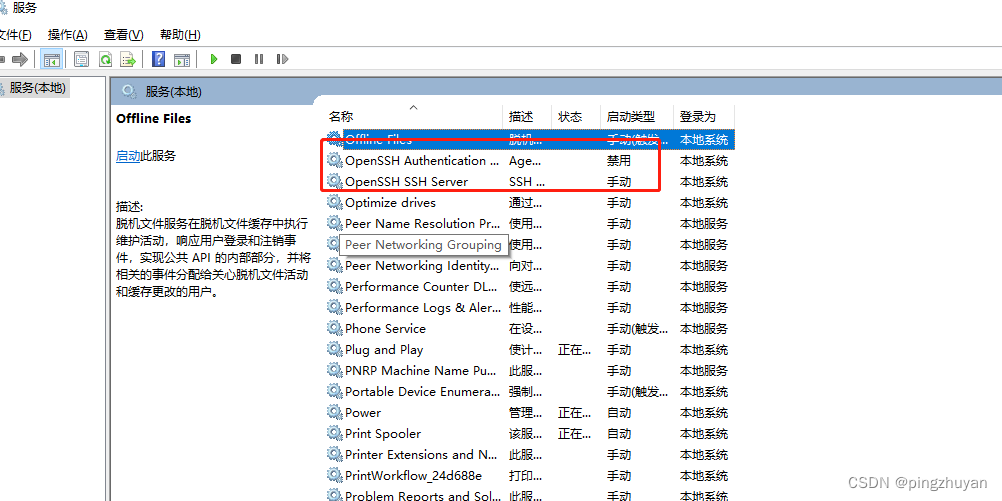Viewport: 1002px width, 501px height.
Task: Click the 通过... description of Optimize drives
Action: 525,203
